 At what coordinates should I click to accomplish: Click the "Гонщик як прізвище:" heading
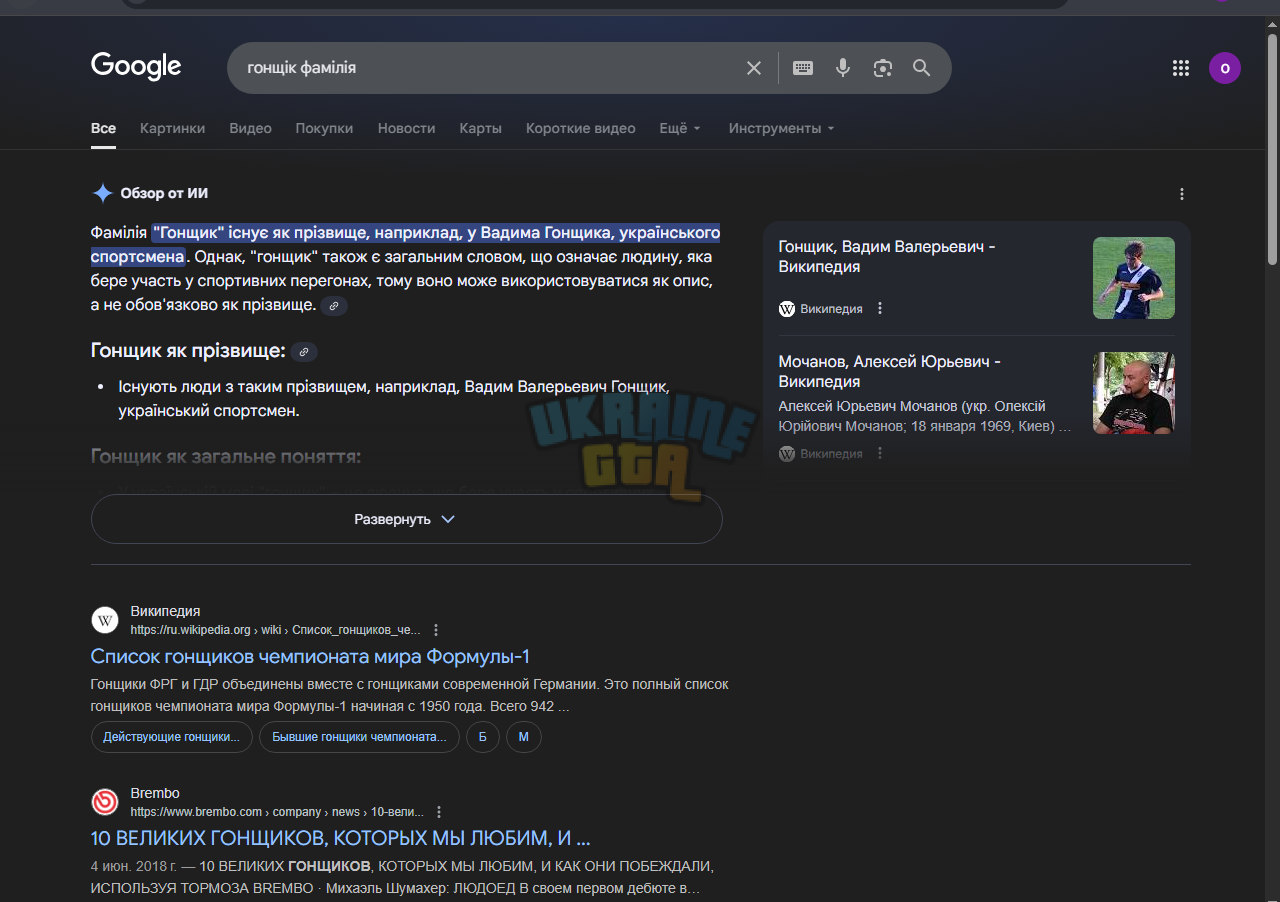pyautogui.click(x=188, y=351)
